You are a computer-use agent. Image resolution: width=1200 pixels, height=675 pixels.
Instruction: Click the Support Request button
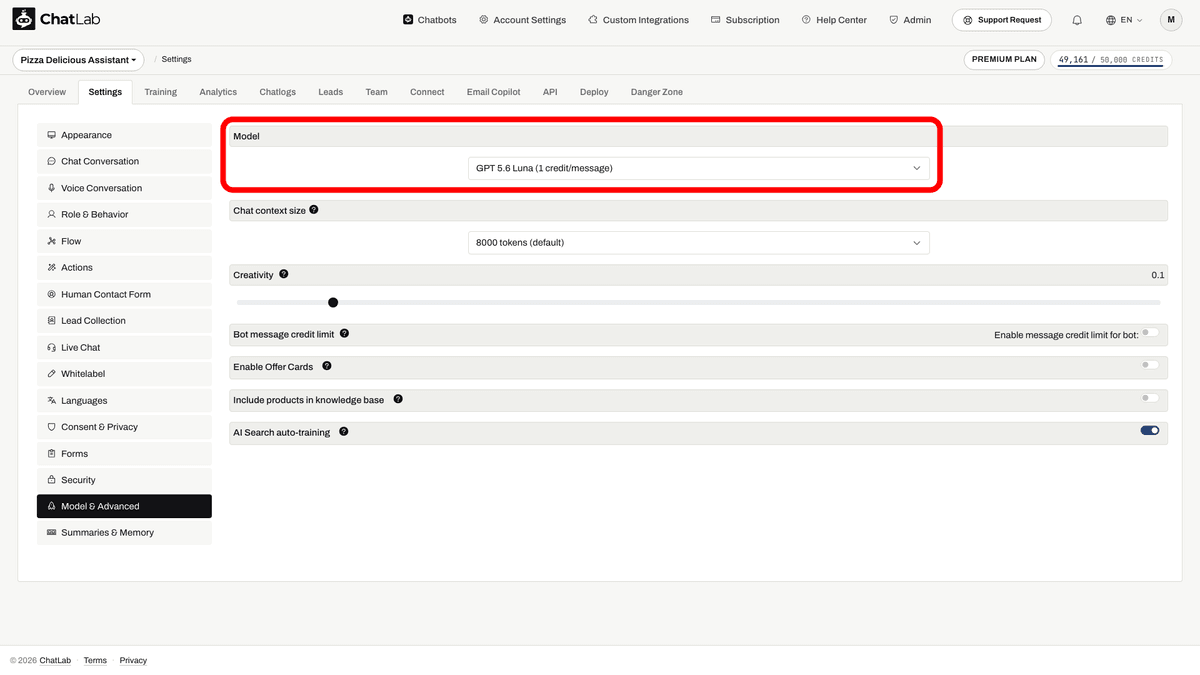tap(1002, 20)
